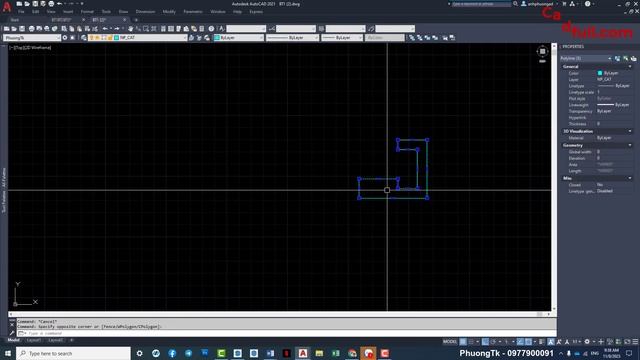Click Save in the Quick Access toolbar
The height and width of the screenshot is (360, 640).
click(35, 4)
